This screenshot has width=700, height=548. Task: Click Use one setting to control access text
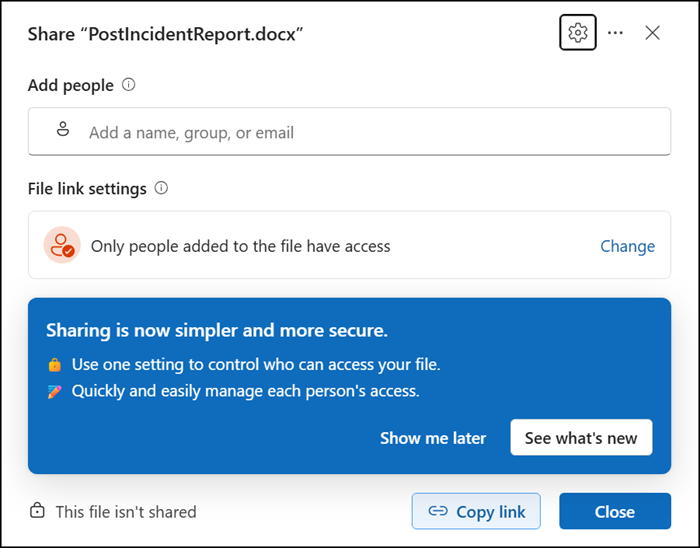256,365
